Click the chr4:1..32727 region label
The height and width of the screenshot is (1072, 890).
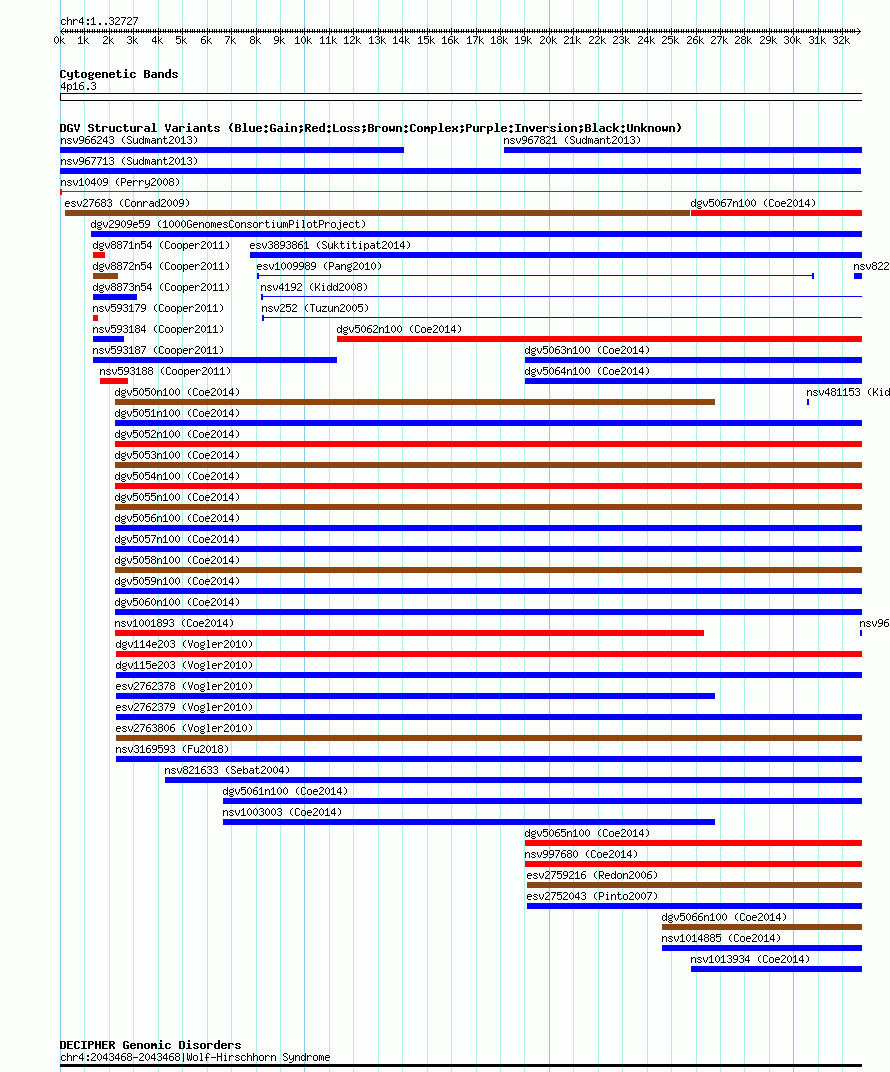[99, 21]
